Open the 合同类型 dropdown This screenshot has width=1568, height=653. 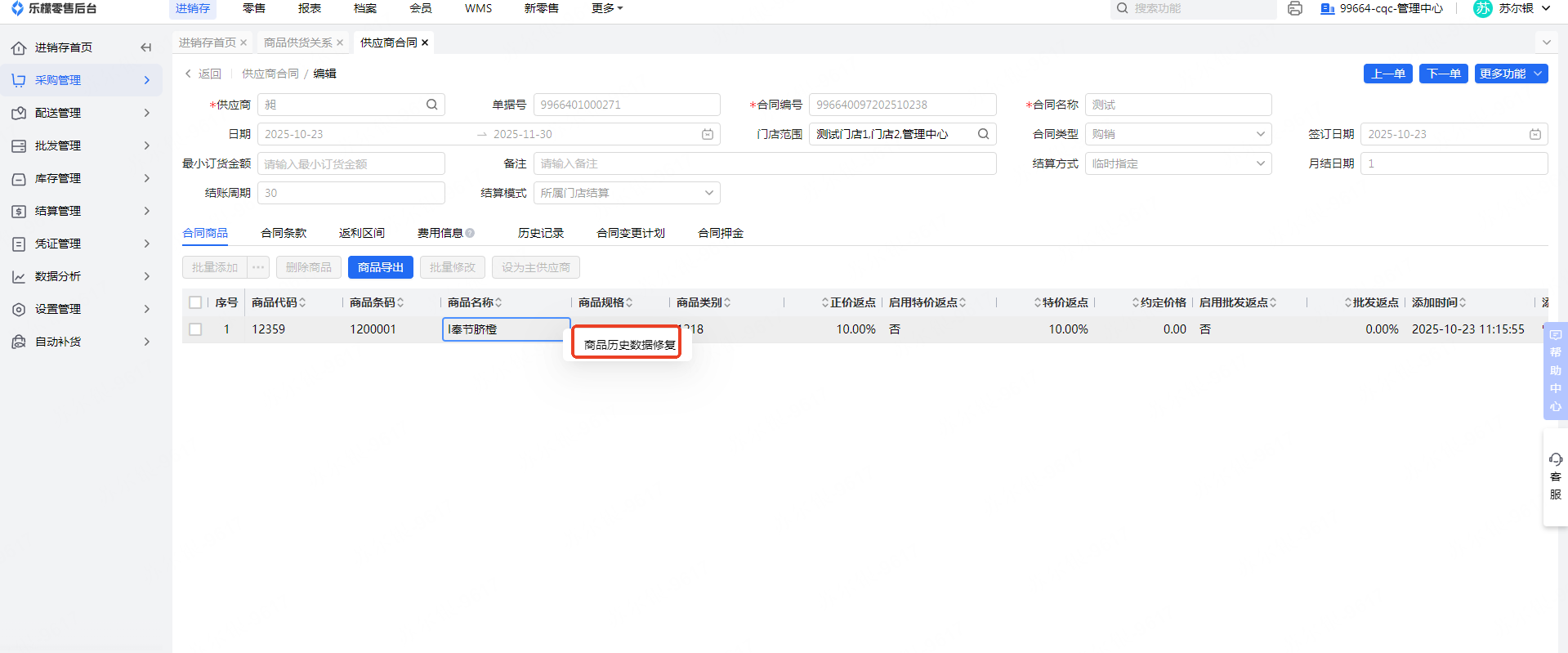(x=1178, y=134)
